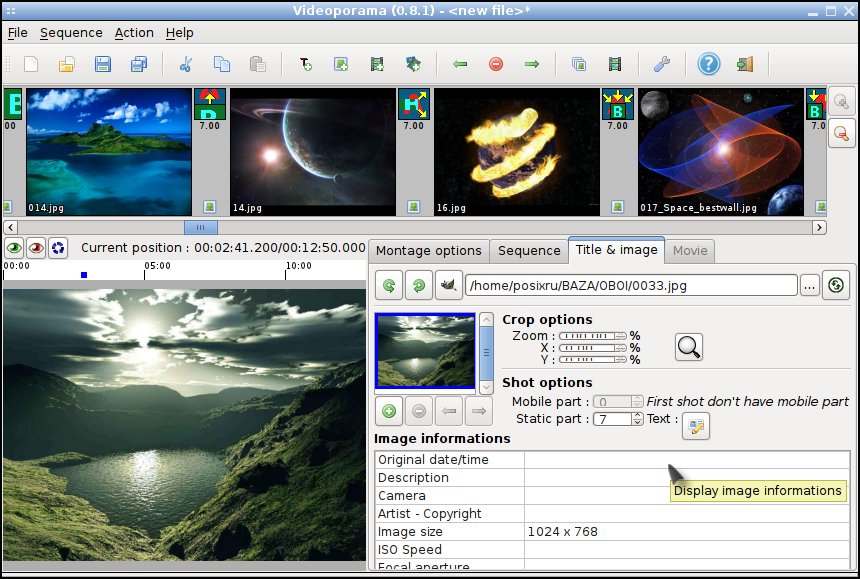The image size is (860, 579).
Task: Open help with the blue question mark
Action: pos(709,64)
